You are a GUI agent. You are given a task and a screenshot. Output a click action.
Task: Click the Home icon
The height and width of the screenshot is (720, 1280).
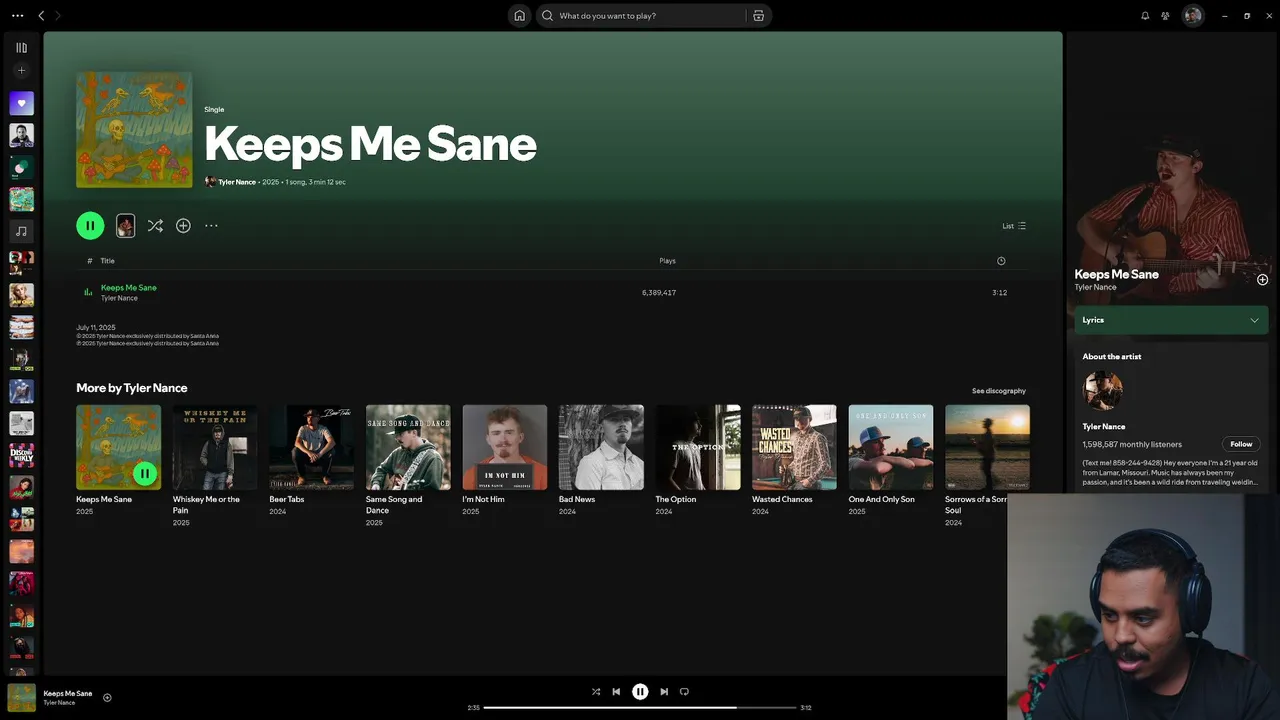point(519,15)
